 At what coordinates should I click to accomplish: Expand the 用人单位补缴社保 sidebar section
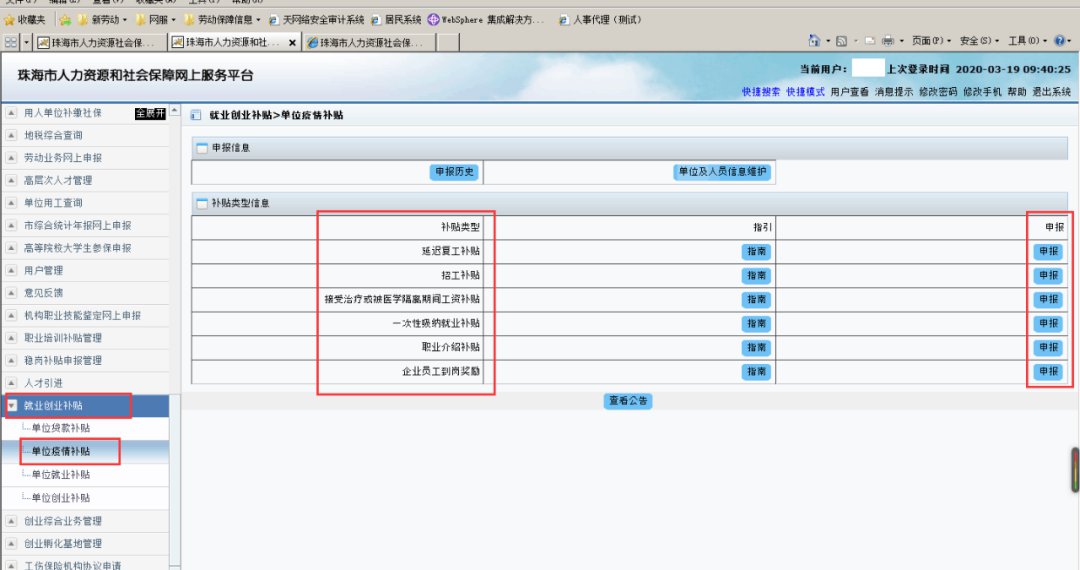tap(12, 113)
